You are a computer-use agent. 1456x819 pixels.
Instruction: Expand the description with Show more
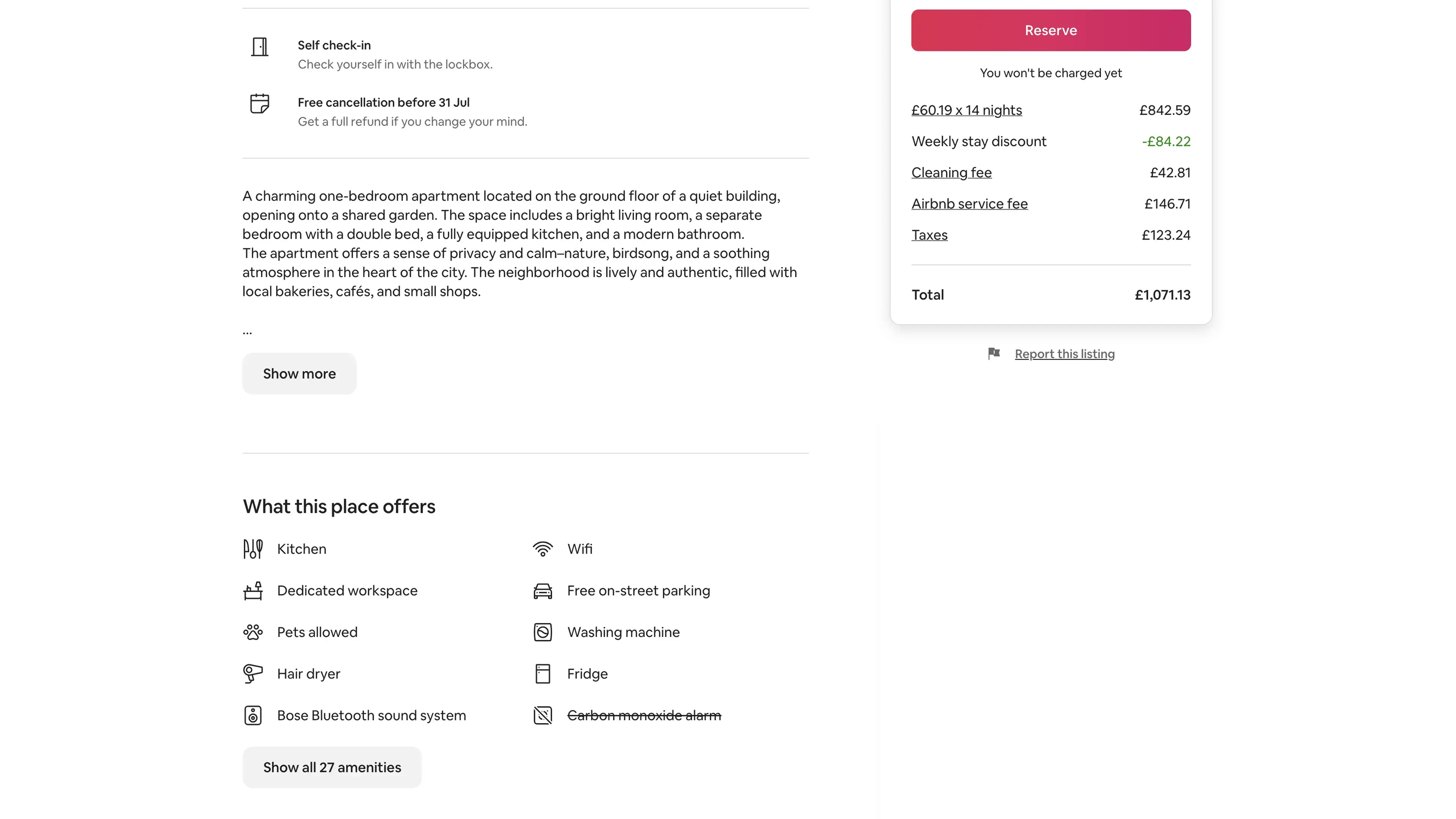[299, 373]
